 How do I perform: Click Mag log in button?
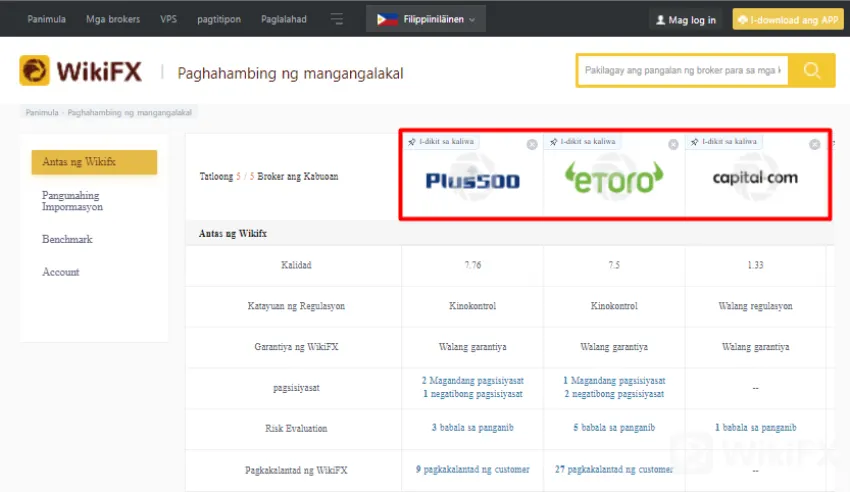(x=686, y=20)
